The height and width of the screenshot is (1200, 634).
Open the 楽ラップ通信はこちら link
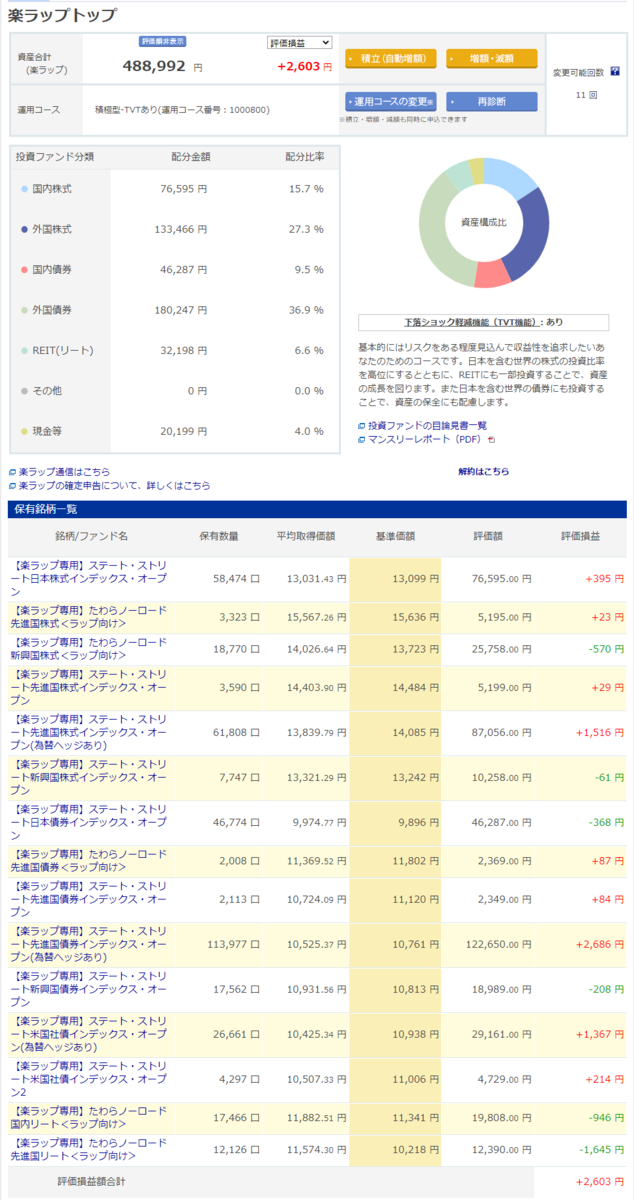[64, 472]
